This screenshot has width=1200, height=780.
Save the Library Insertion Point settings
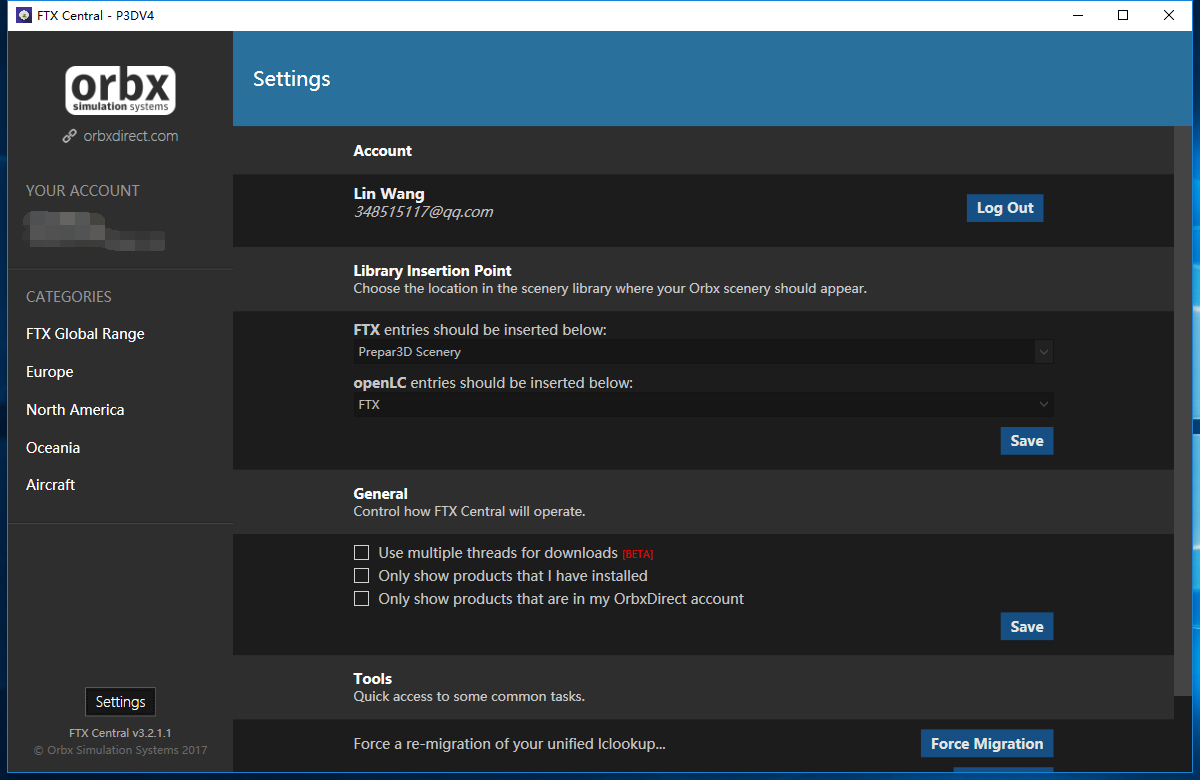pyautogui.click(x=1027, y=441)
